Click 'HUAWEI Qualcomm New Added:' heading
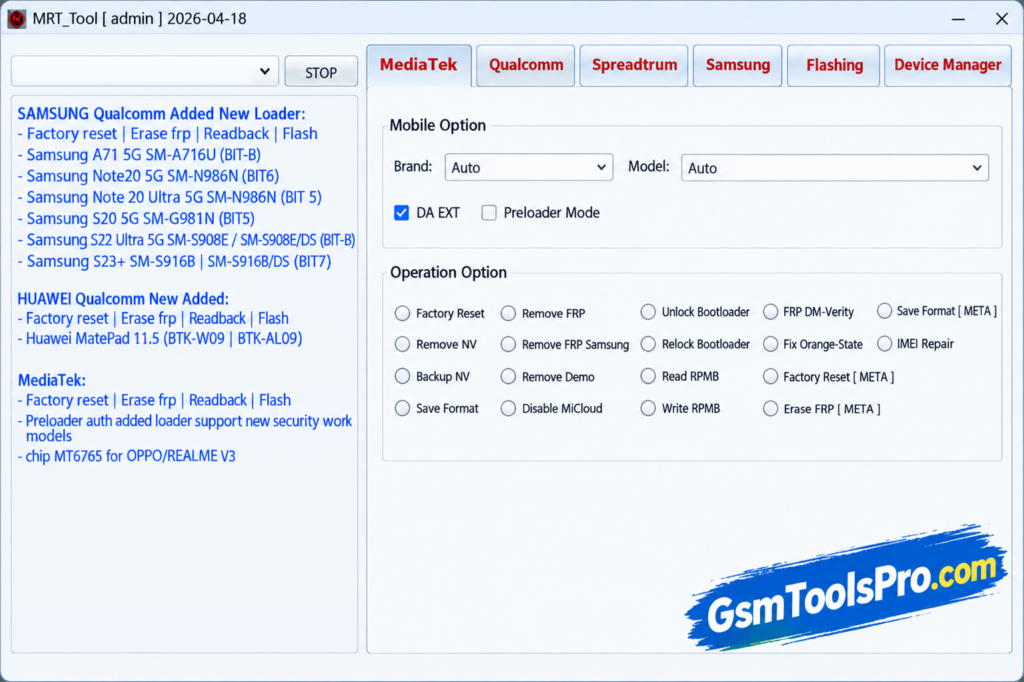This screenshot has width=1024, height=682. pos(123,299)
